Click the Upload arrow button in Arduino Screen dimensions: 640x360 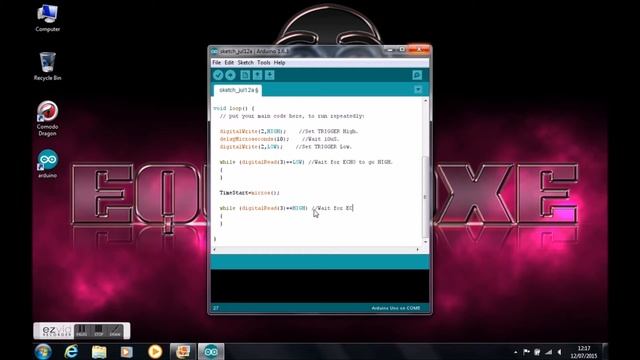click(x=230, y=75)
